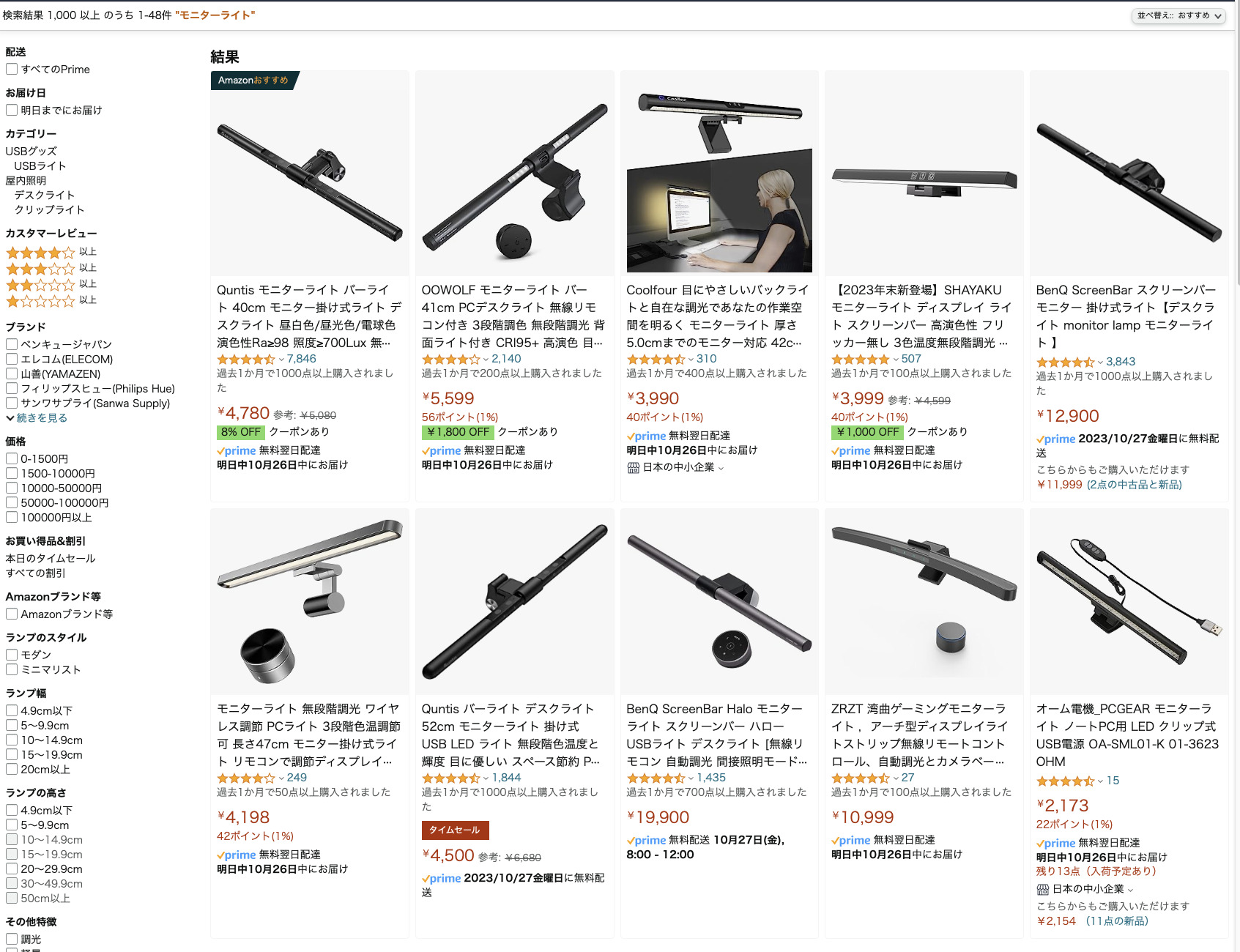Filter by one star and up rating
Viewport: 1240px width, 952px height.
[x=51, y=300]
